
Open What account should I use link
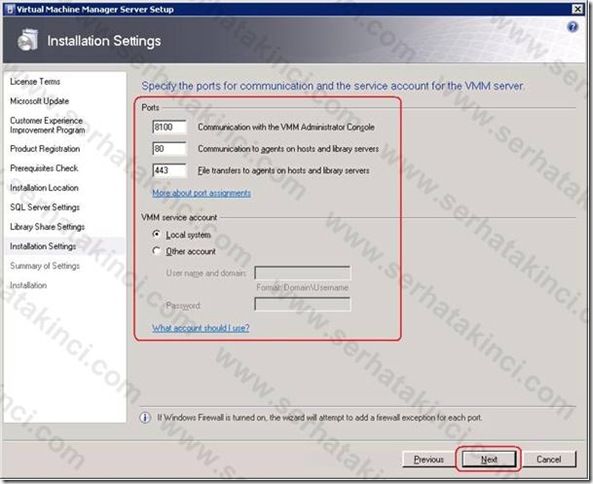click(x=201, y=328)
